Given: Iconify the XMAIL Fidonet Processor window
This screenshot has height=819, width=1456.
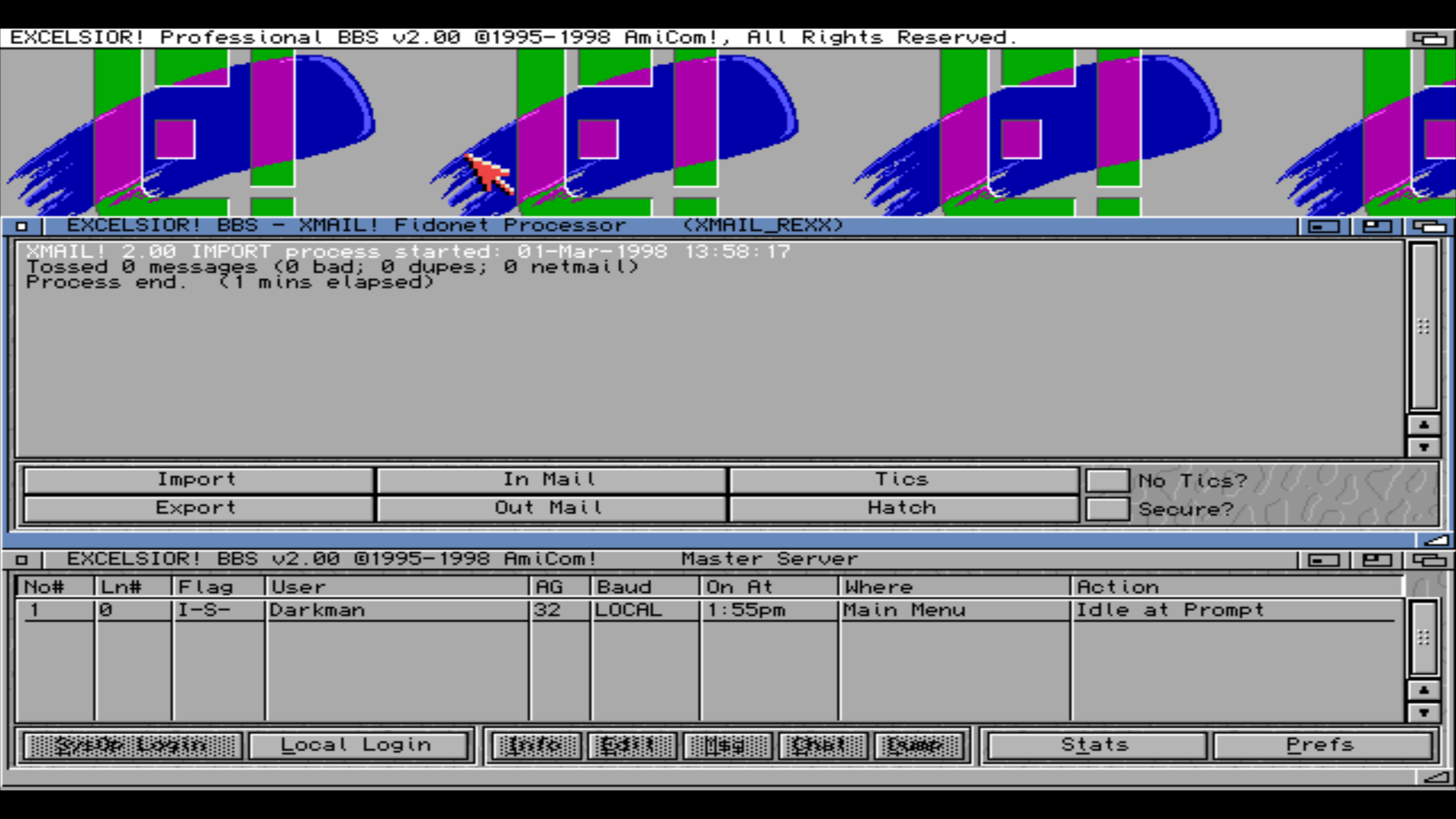Looking at the screenshot, I should pos(1323,226).
